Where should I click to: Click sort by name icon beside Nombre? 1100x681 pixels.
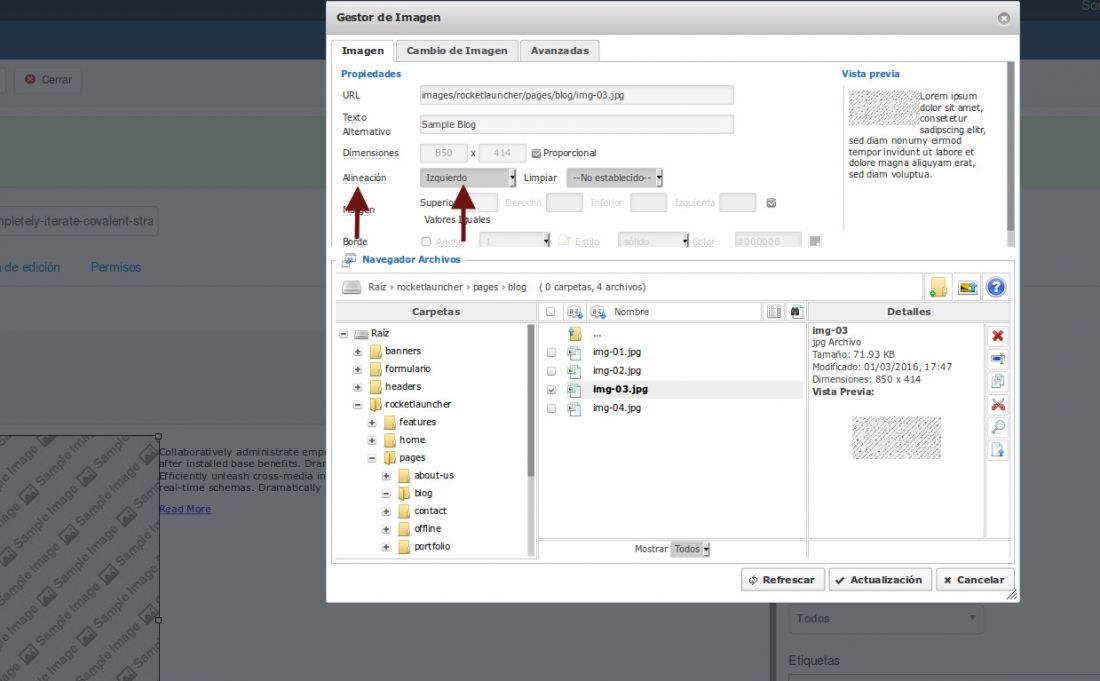pos(598,311)
